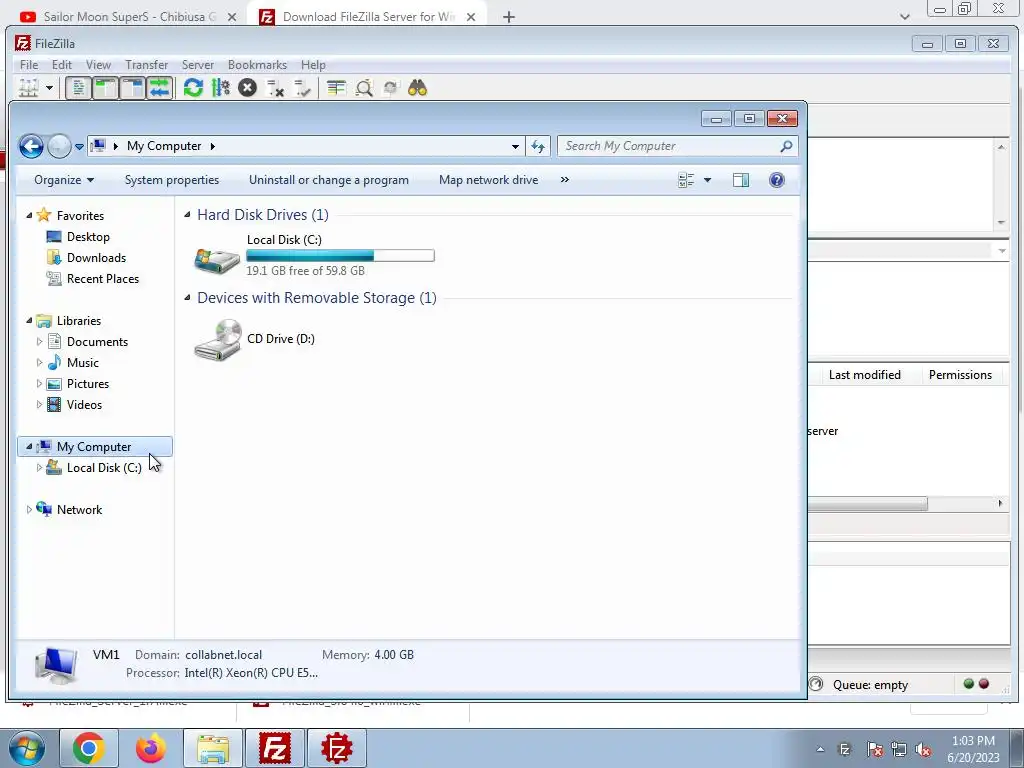This screenshot has width=1024, height=768.
Task: Expand the Documents library node
Action: tap(39, 342)
